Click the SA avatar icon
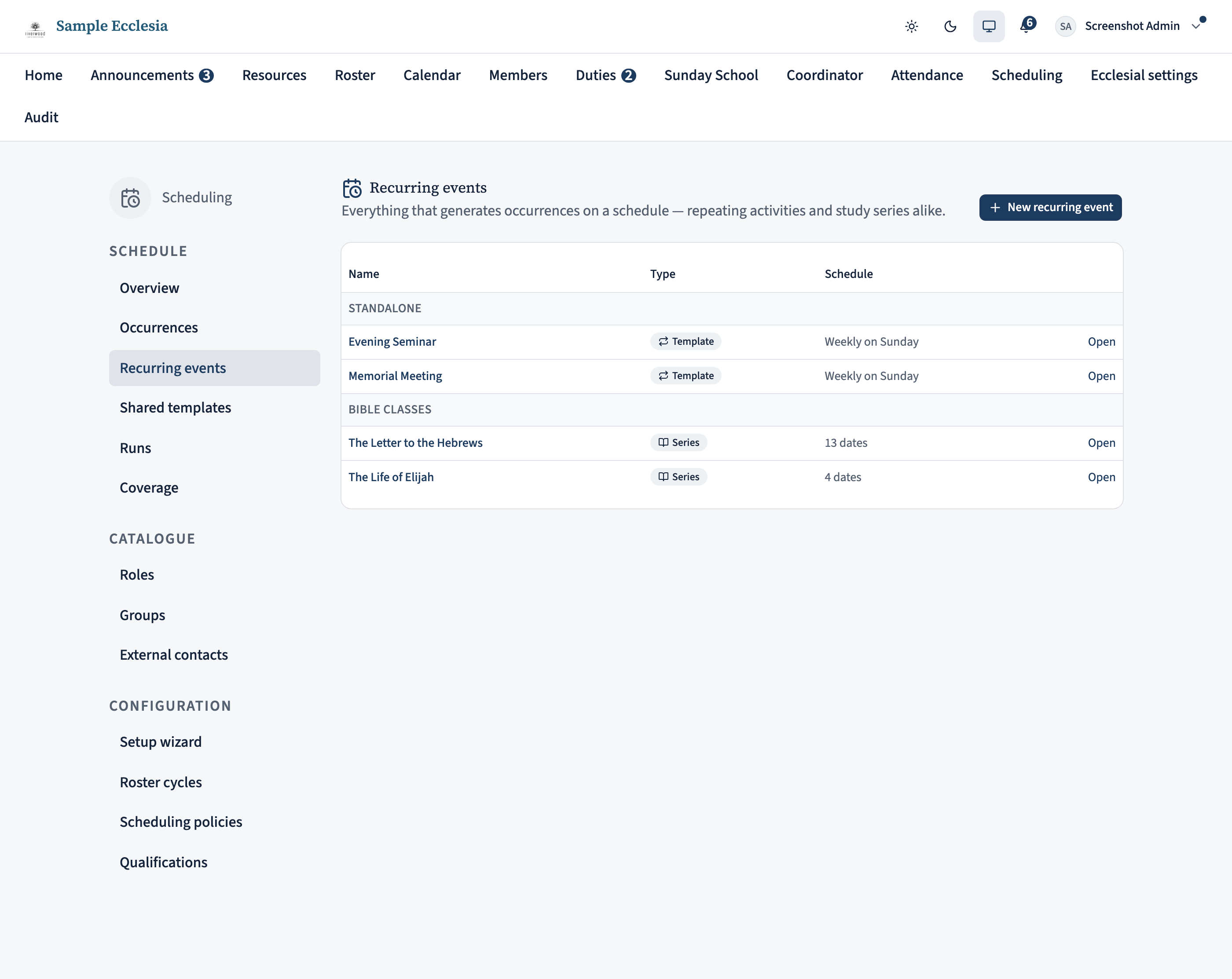Viewport: 1232px width, 979px height. [x=1065, y=26]
